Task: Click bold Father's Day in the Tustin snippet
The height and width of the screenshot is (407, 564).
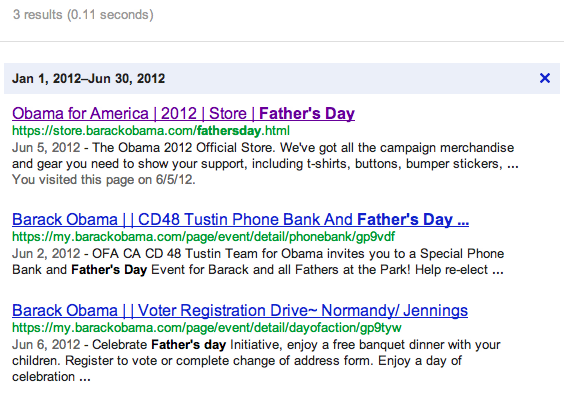Action: point(109,270)
